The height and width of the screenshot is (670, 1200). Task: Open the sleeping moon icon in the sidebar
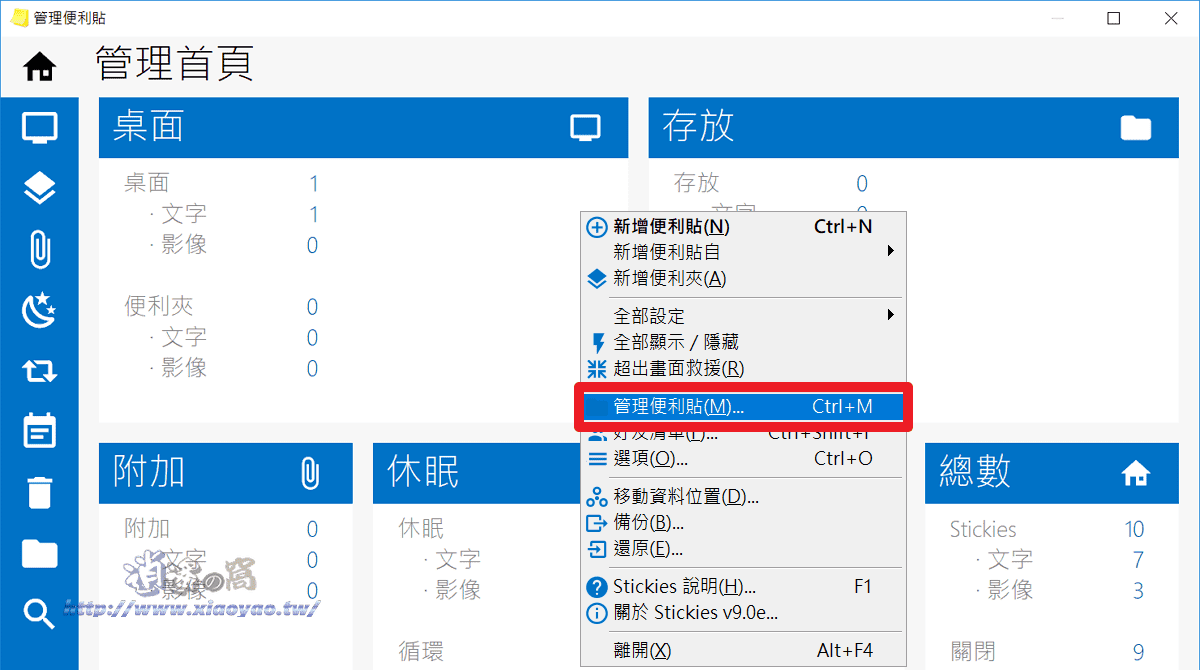[x=40, y=311]
